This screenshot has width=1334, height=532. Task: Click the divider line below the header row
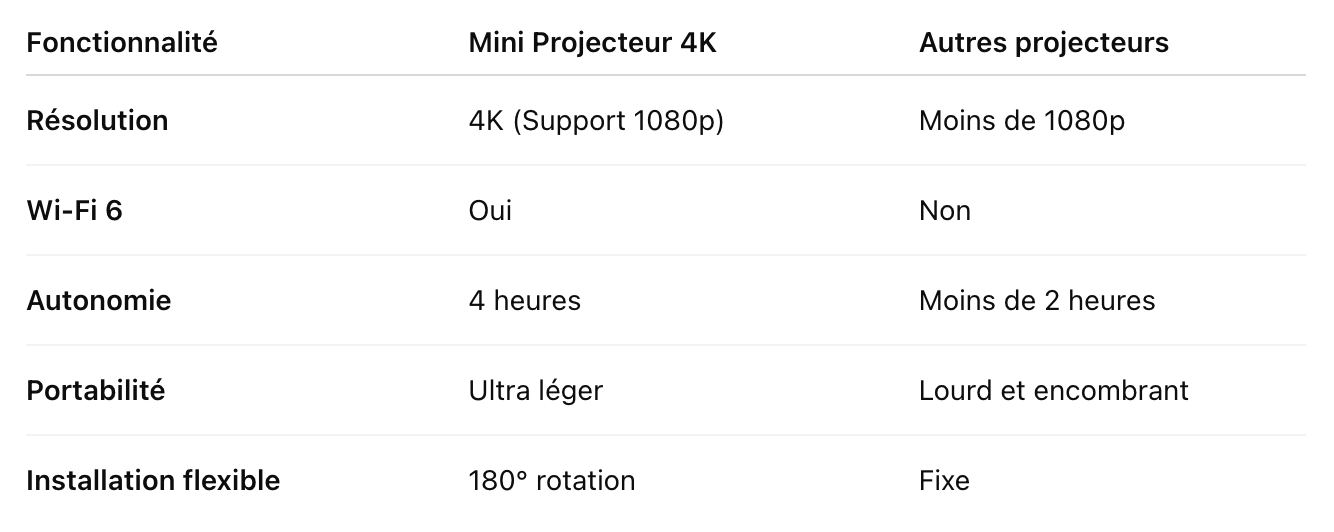(x=666, y=75)
